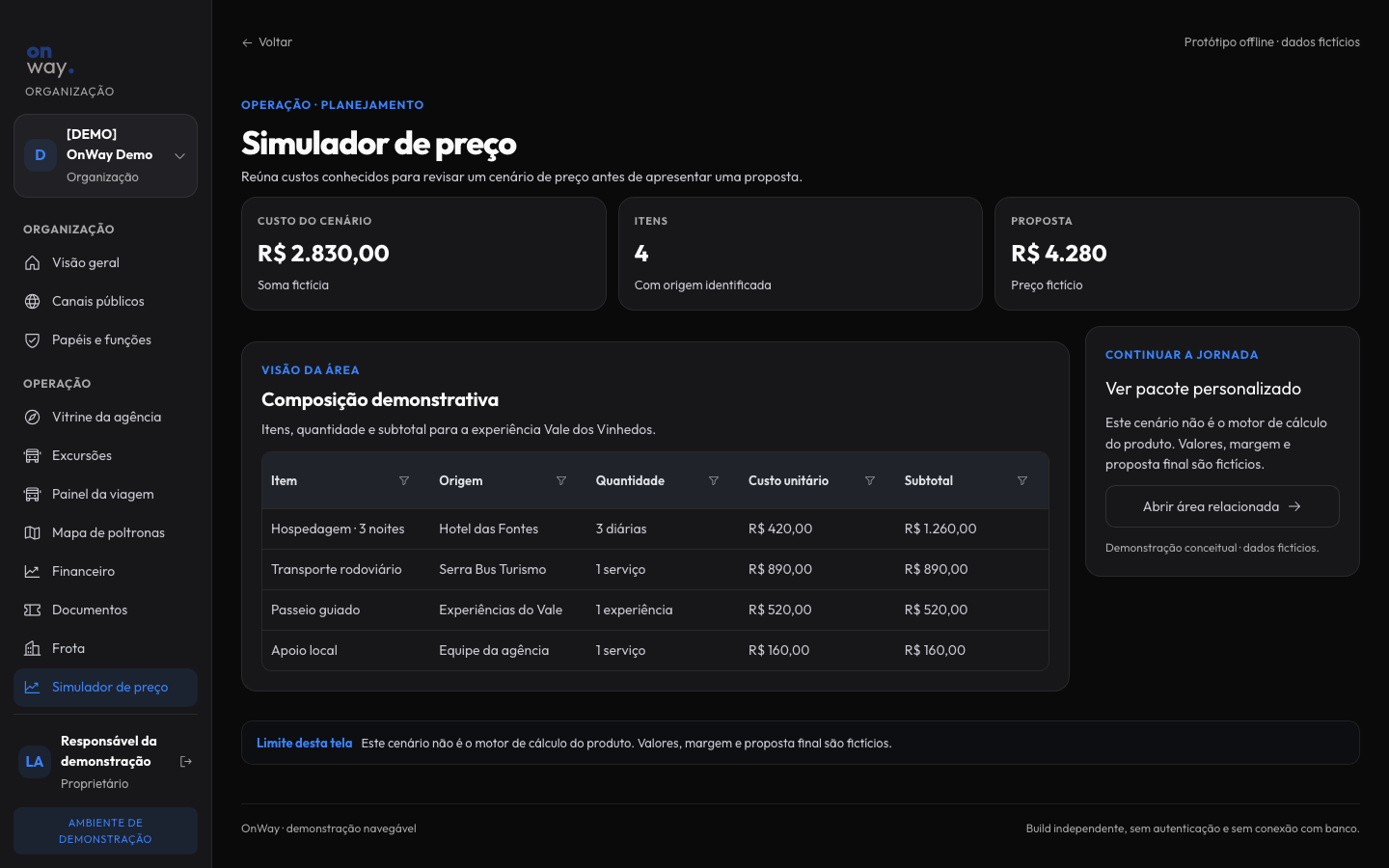Click the Custo do cenário summary card
Viewport: 1389px width, 868px height.
coord(423,254)
